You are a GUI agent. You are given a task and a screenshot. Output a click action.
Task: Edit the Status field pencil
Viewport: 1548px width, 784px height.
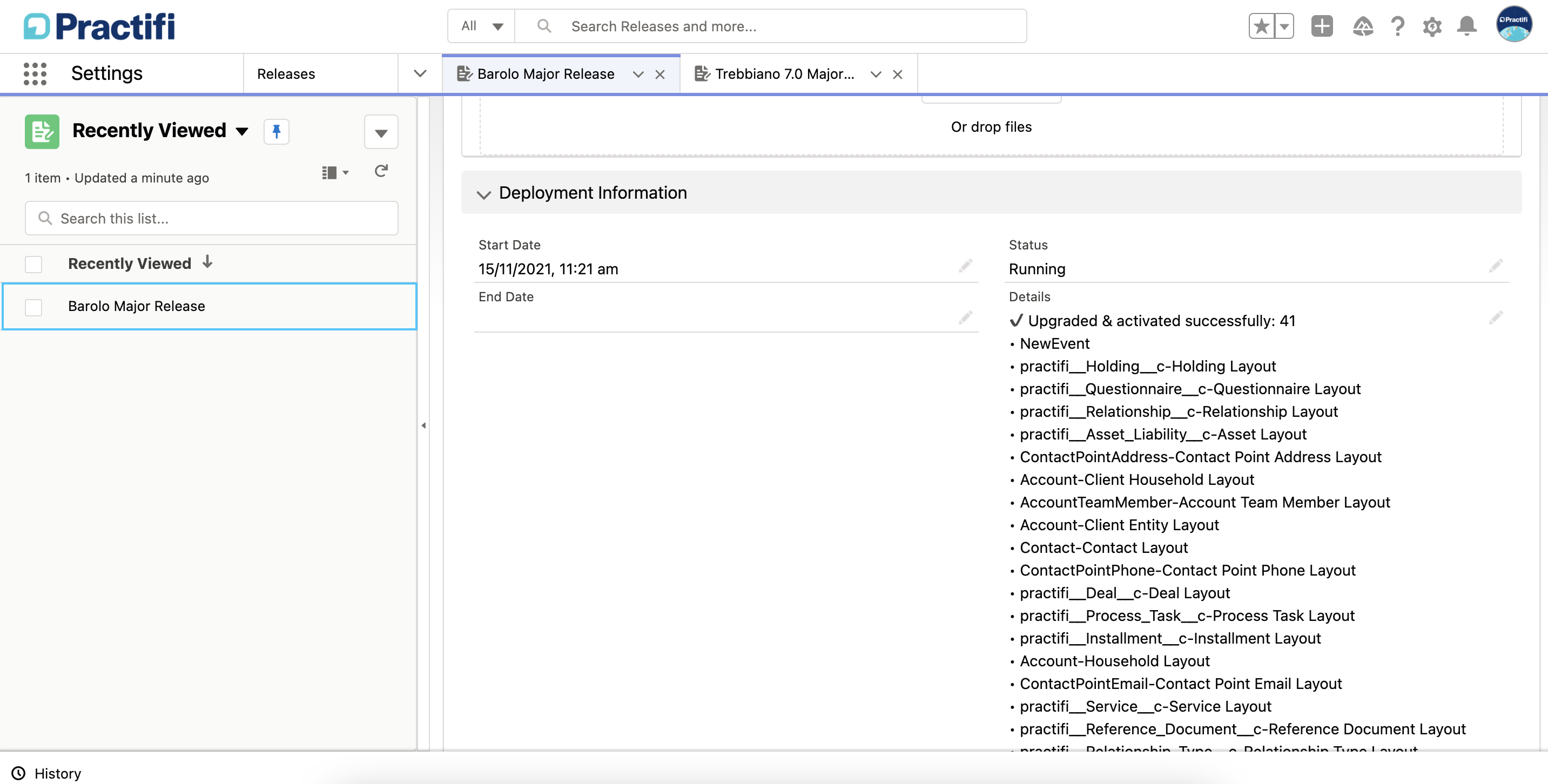pos(1496,266)
